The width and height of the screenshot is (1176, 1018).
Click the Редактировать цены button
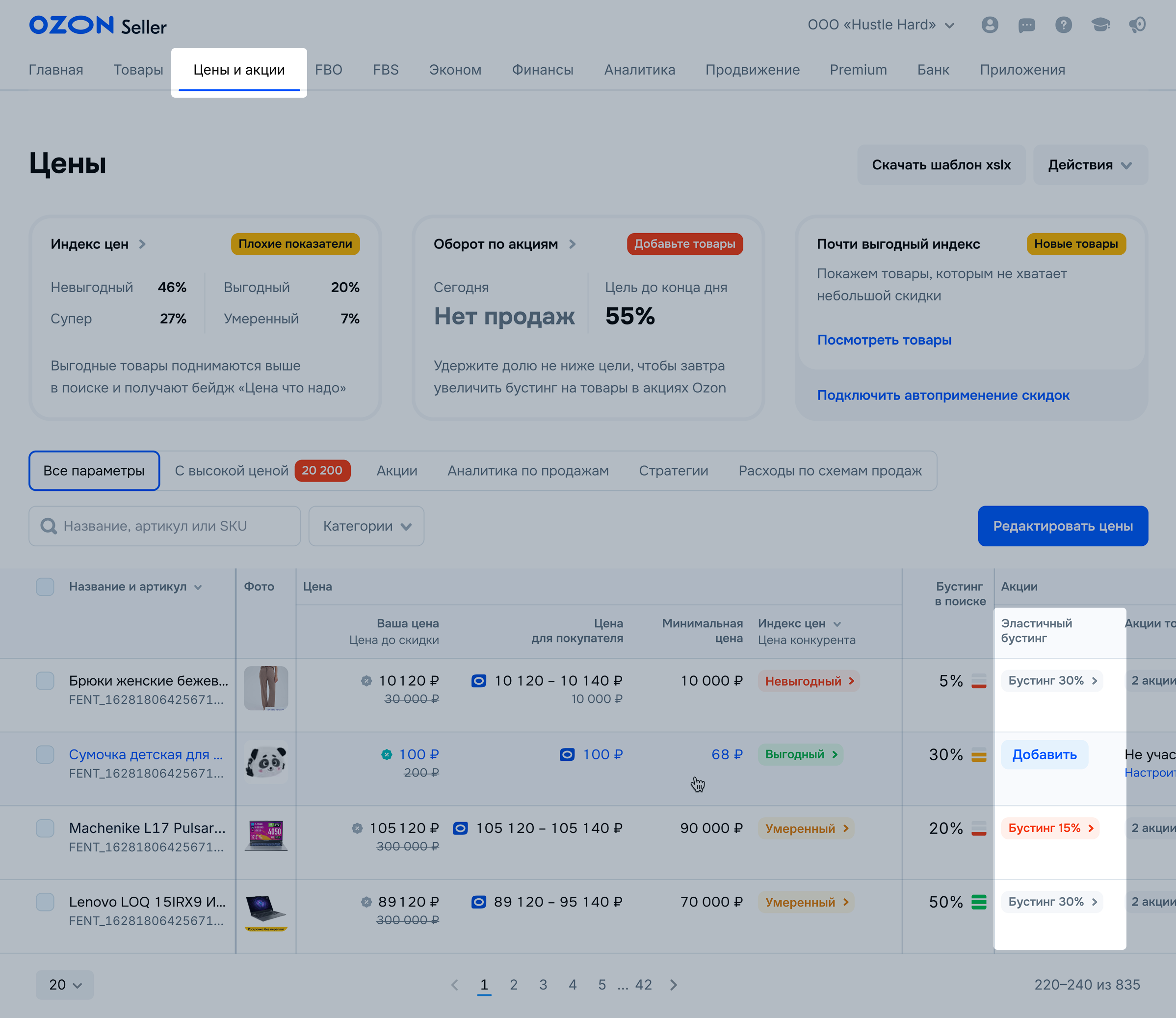1063,526
